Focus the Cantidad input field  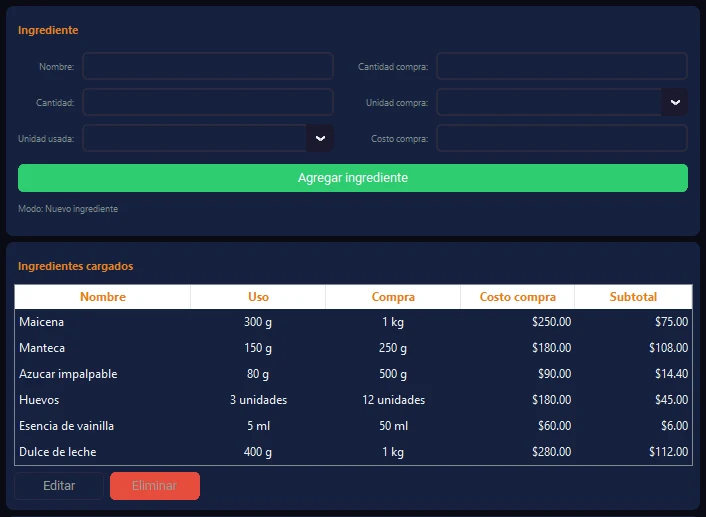pyautogui.click(x=208, y=102)
